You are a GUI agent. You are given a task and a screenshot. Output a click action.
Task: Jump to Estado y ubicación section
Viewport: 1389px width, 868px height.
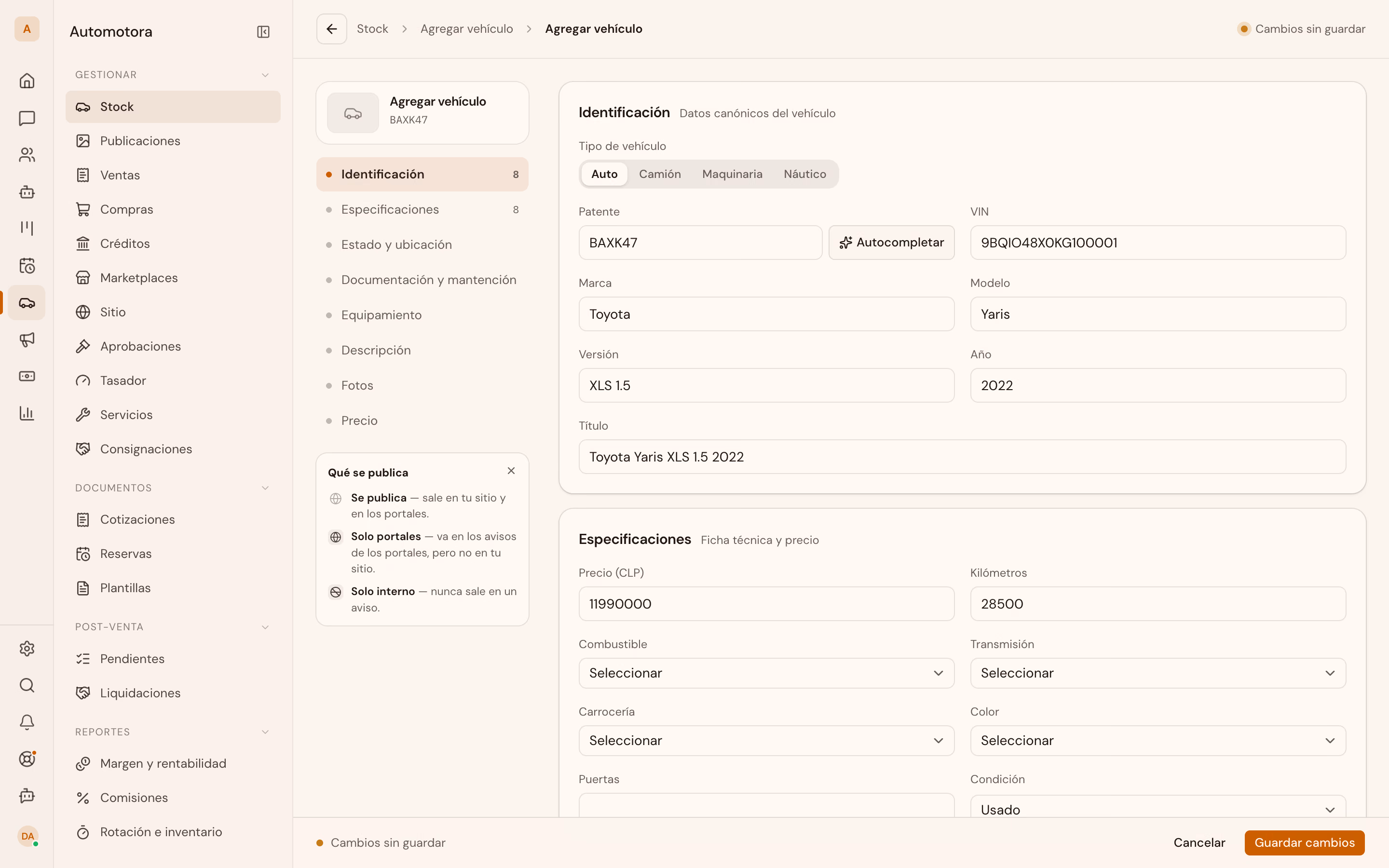coord(422,244)
